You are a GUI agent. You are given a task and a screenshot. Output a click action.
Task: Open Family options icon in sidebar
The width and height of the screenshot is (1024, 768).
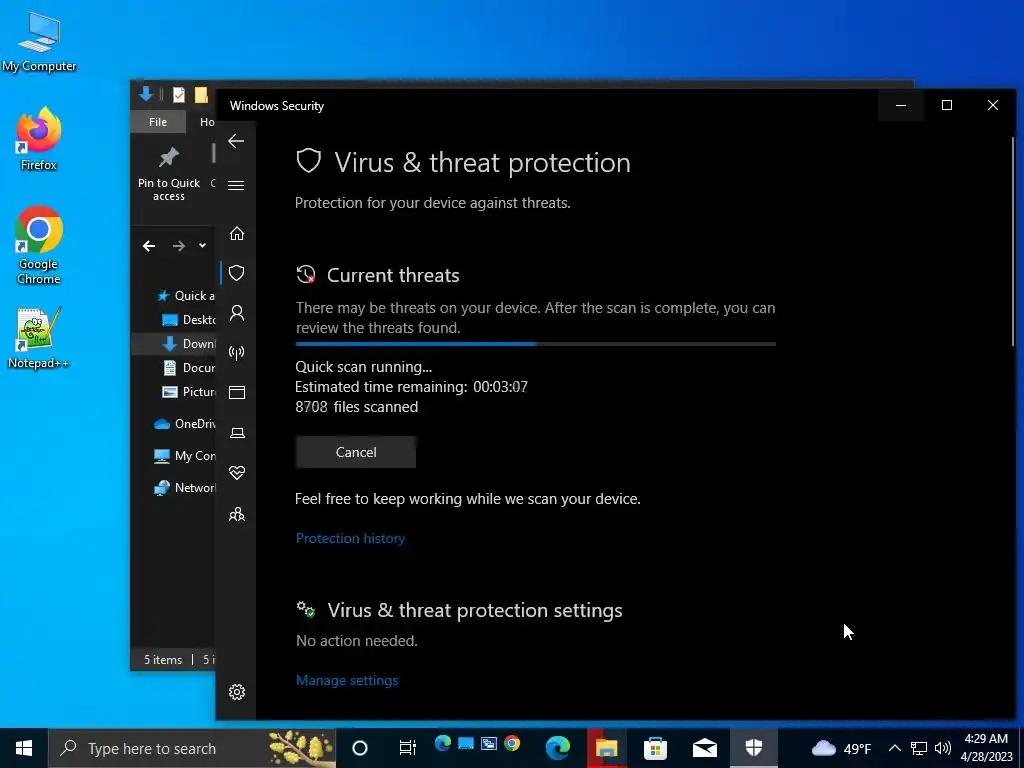point(236,515)
